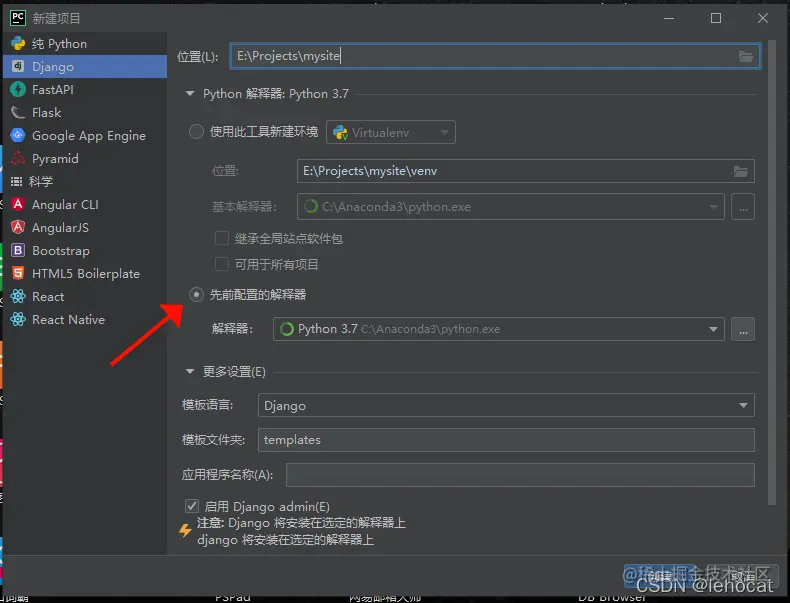790x603 pixels.
Task: Maximize the 新建项目 dialog
Action: pyautogui.click(x=716, y=18)
